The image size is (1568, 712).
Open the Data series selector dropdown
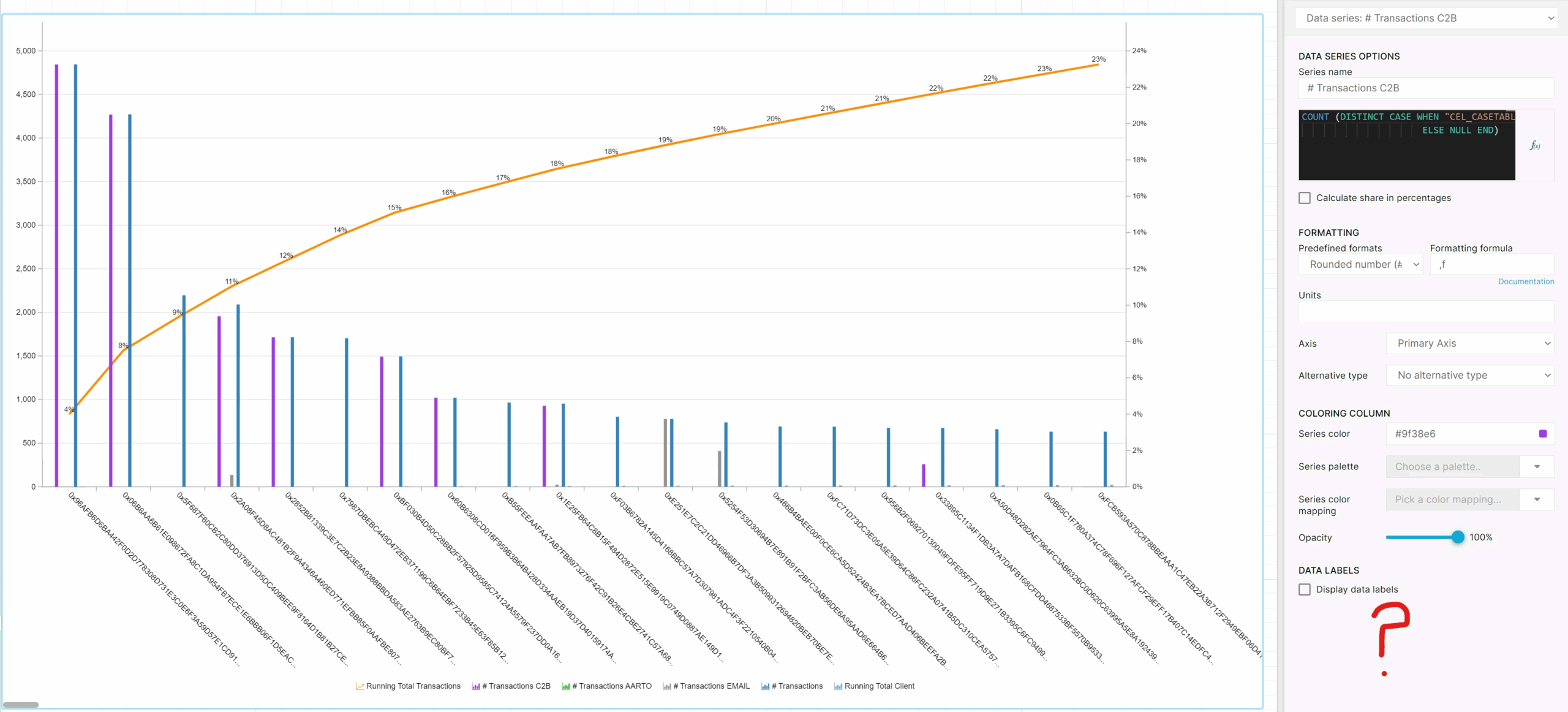click(1426, 18)
